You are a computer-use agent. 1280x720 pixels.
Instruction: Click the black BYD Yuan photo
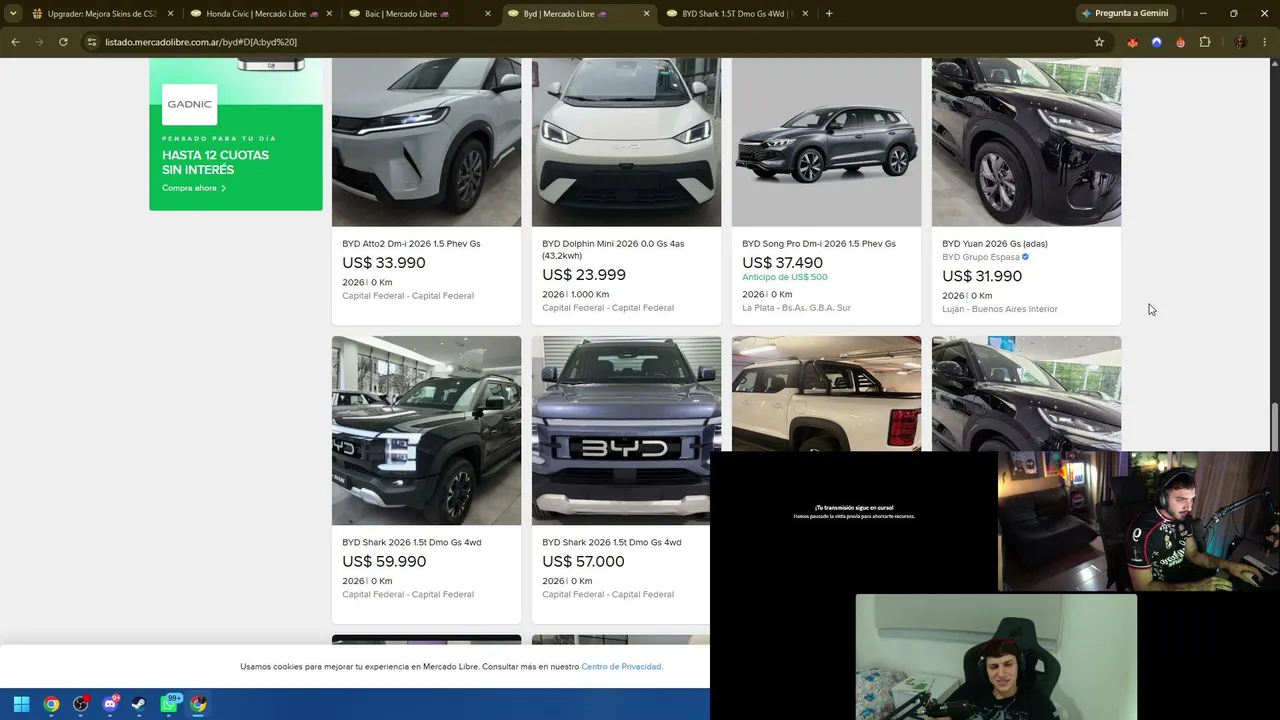click(x=1026, y=142)
